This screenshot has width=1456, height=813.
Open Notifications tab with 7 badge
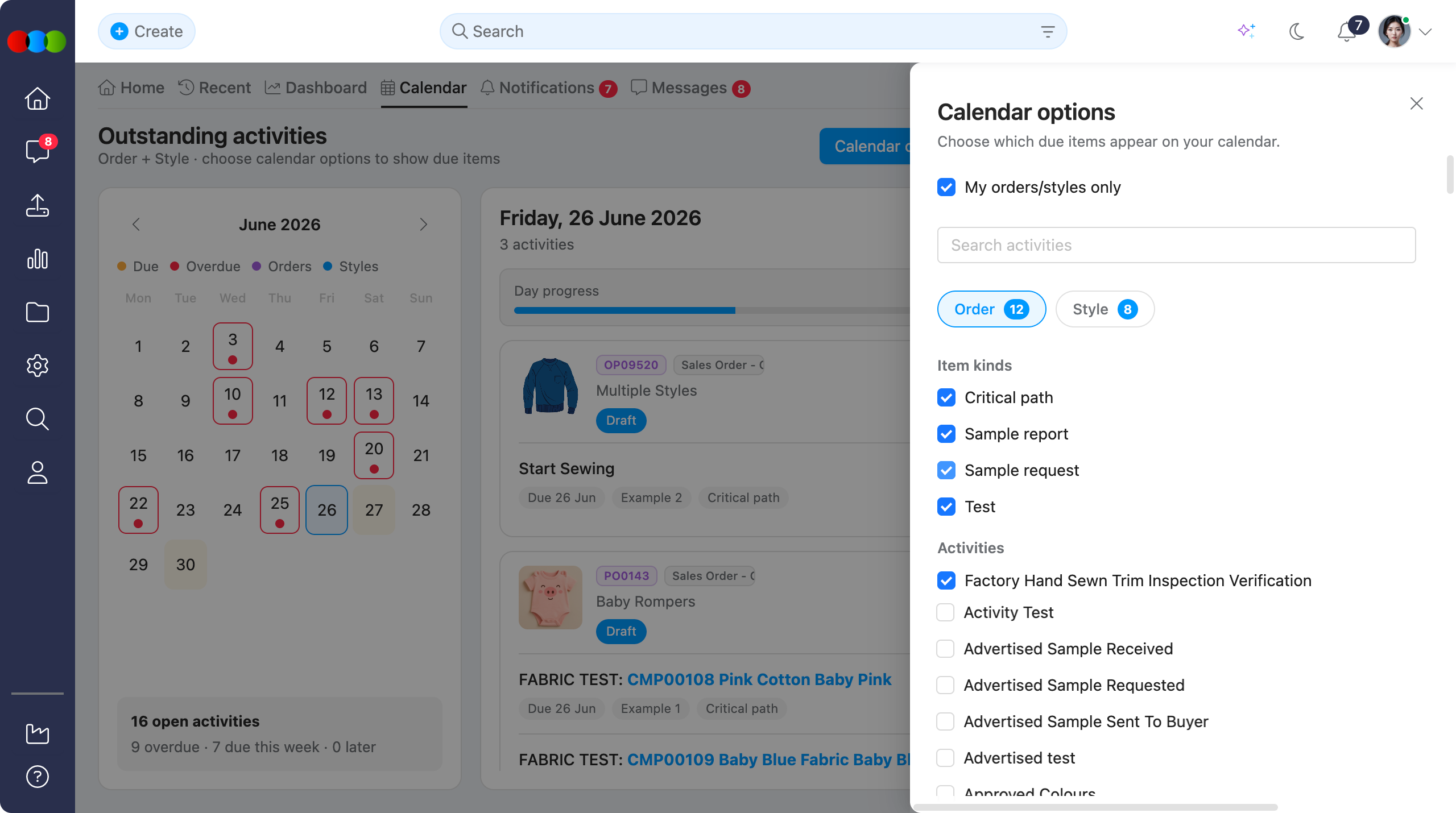pyautogui.click(x=549, y=88)
